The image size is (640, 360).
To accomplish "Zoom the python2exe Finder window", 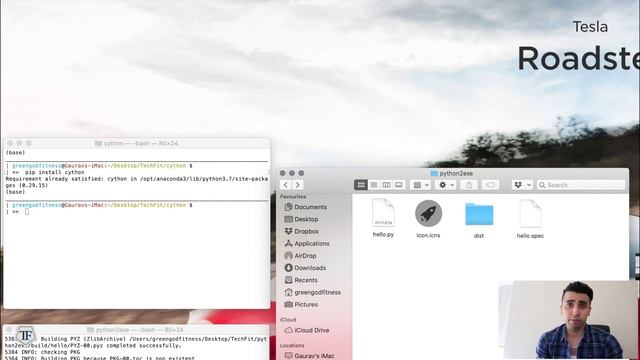I will click(301, 173).
